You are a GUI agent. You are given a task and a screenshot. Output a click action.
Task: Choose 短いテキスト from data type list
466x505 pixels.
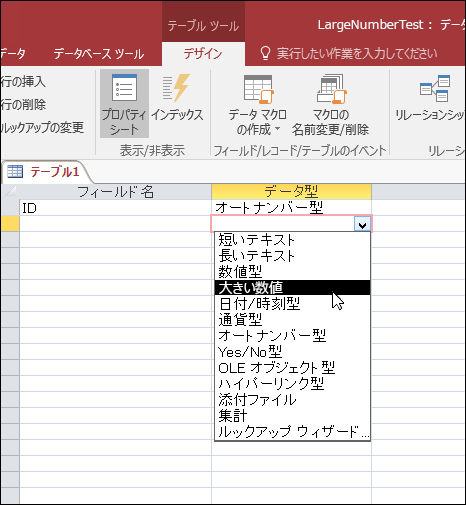[x=292, y=240]
